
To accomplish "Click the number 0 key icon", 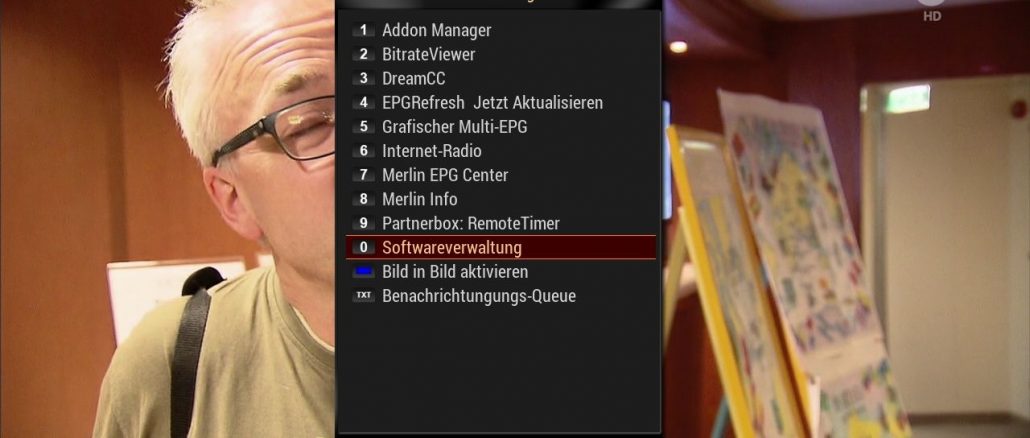I will (x=363, y=248).
